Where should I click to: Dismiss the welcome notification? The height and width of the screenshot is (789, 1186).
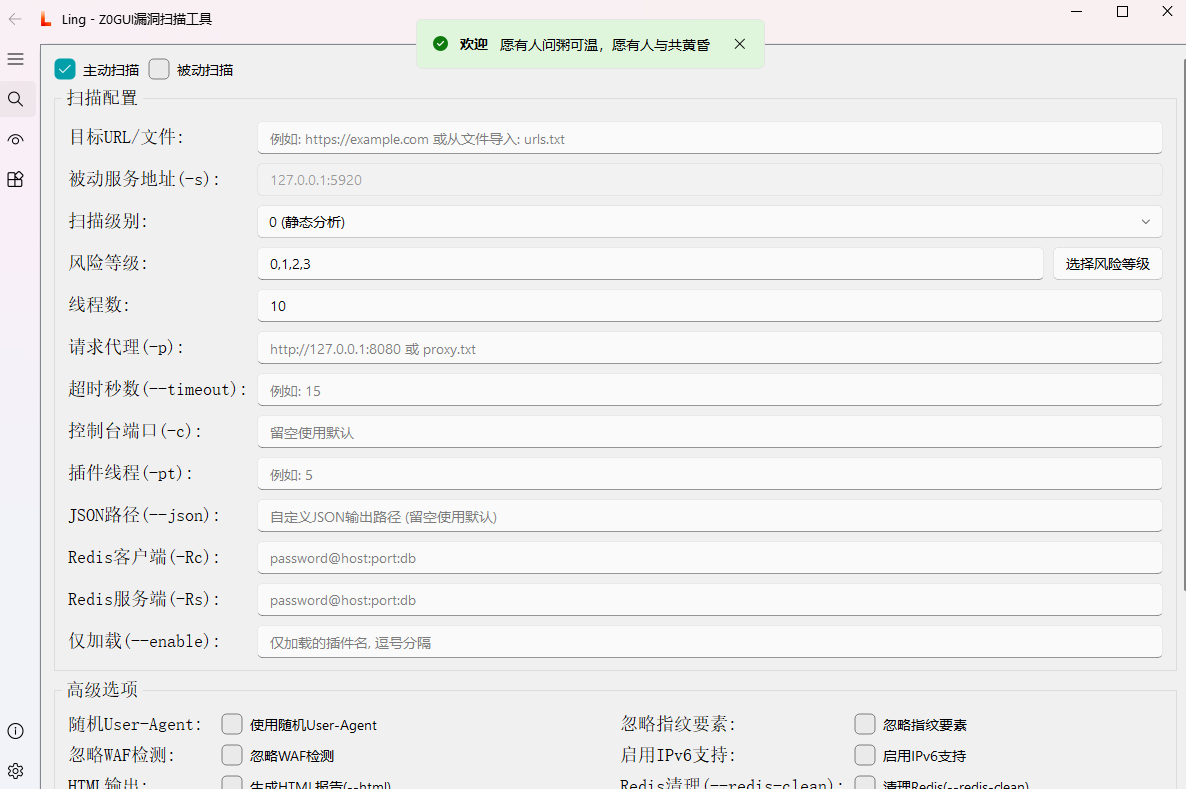[x=740, y=45]
